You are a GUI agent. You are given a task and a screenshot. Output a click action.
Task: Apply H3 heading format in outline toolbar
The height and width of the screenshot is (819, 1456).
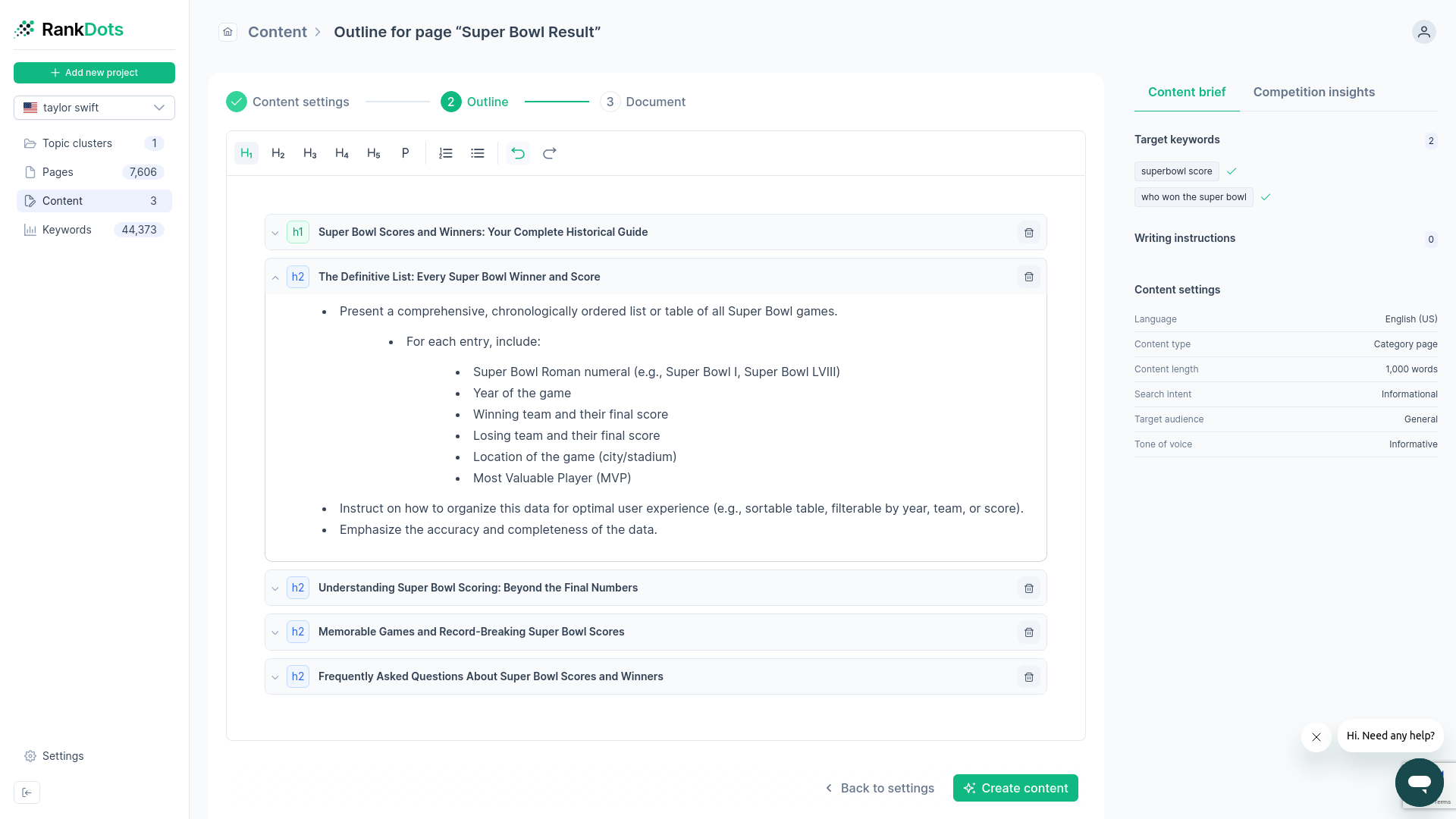(309, 153)
